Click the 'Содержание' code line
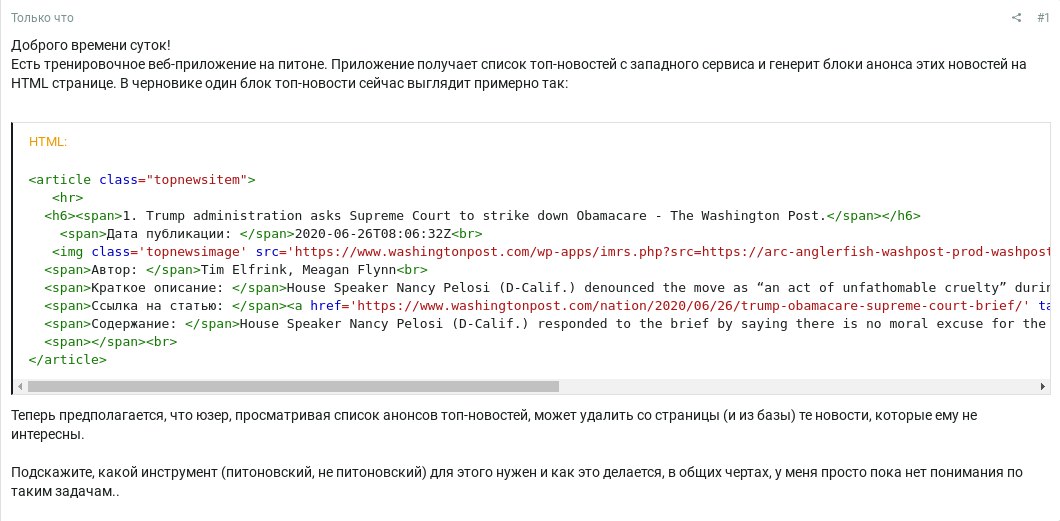The width and height of the screenshot is (1060, 521). 547,324
